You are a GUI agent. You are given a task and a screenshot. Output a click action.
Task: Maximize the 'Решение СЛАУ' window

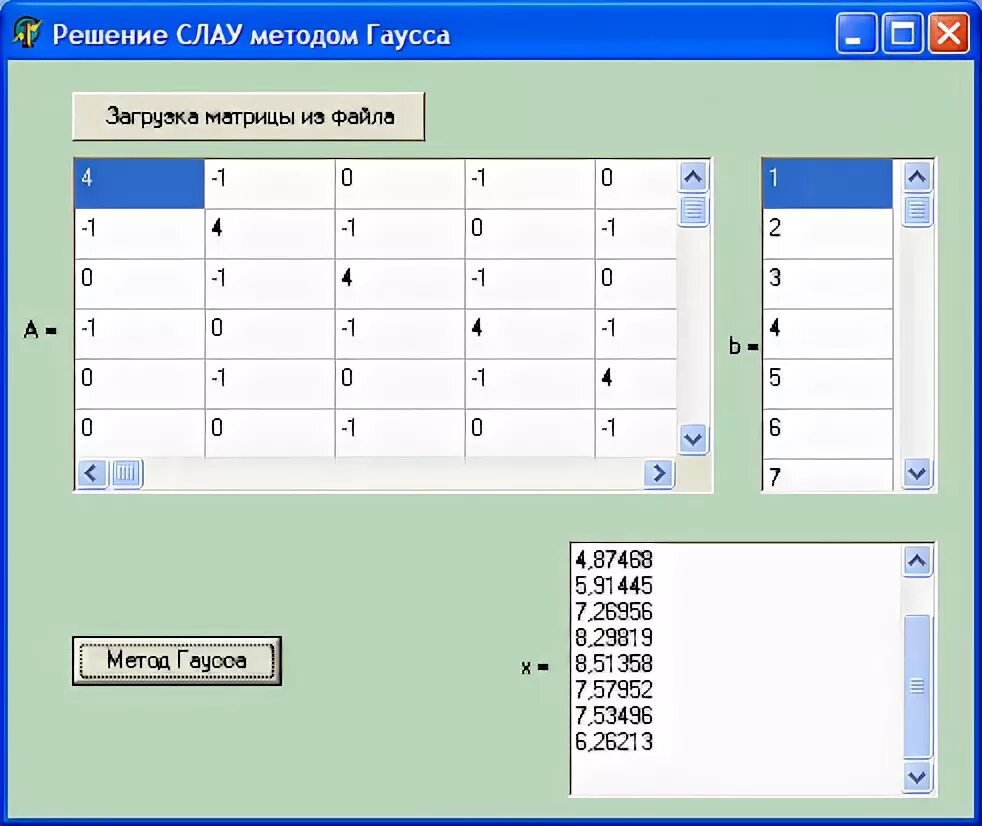coord(902,33)
